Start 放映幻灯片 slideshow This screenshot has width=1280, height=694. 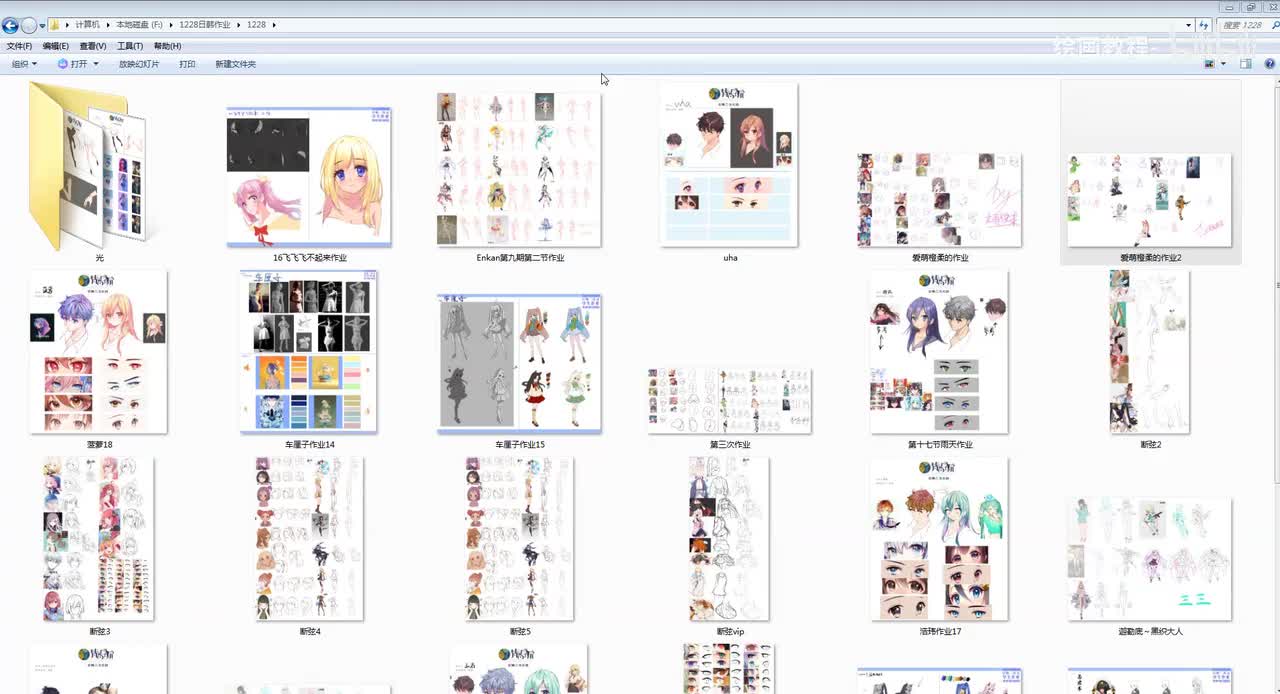tap(139, 64)
